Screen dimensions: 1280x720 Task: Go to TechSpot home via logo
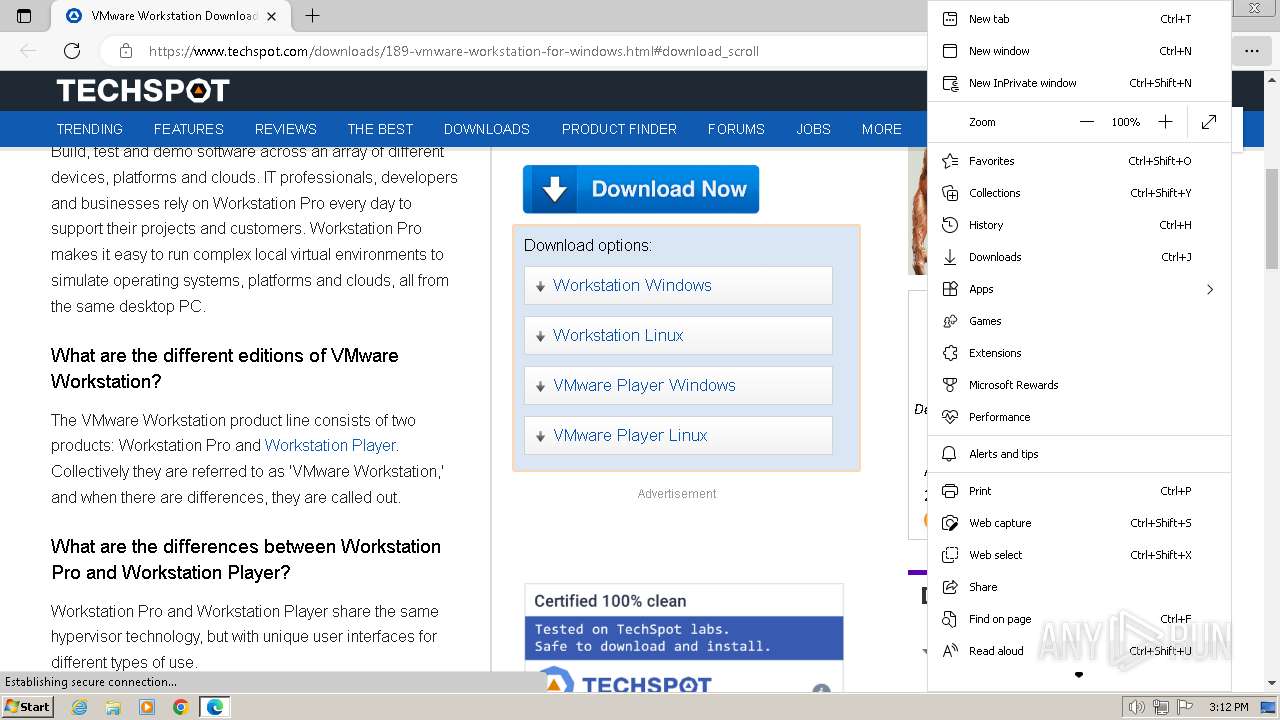(143, 91)
